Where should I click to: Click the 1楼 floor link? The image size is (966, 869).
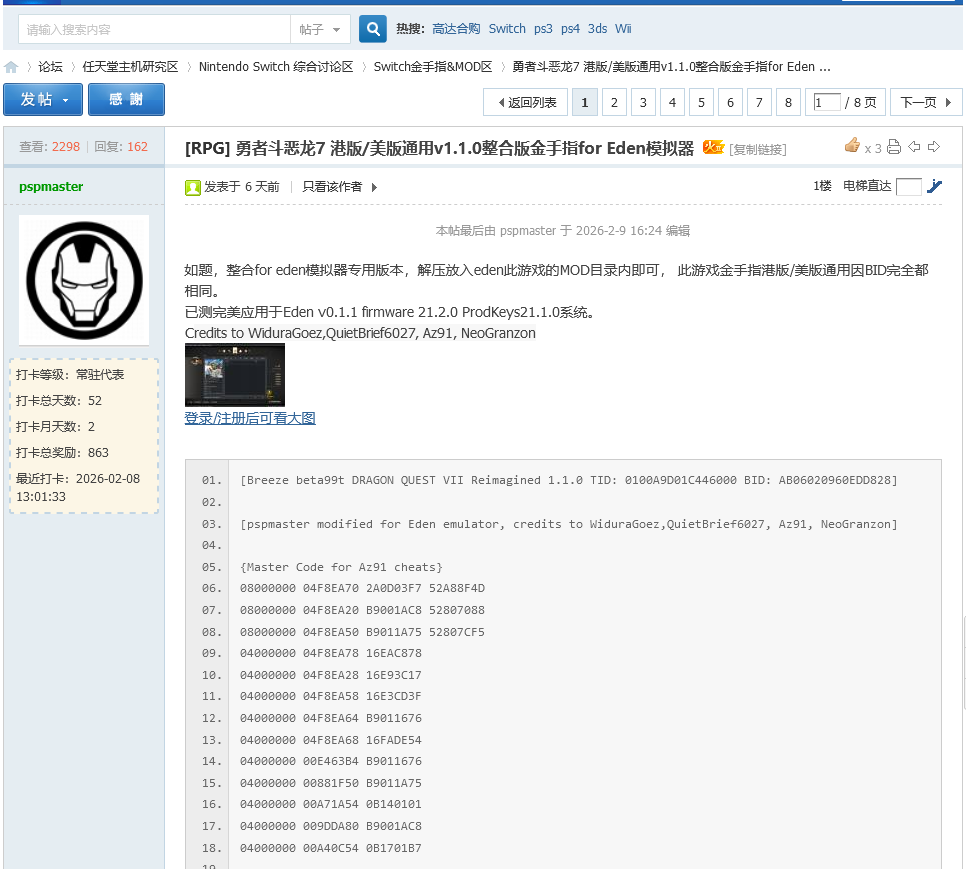tap(822, 186)
